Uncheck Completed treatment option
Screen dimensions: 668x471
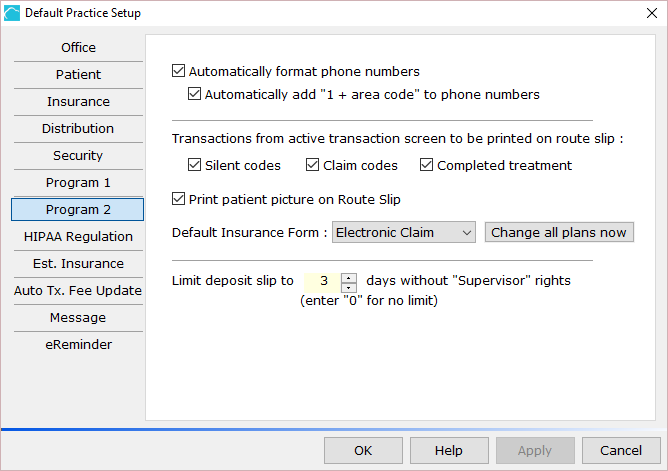[426, 165]
